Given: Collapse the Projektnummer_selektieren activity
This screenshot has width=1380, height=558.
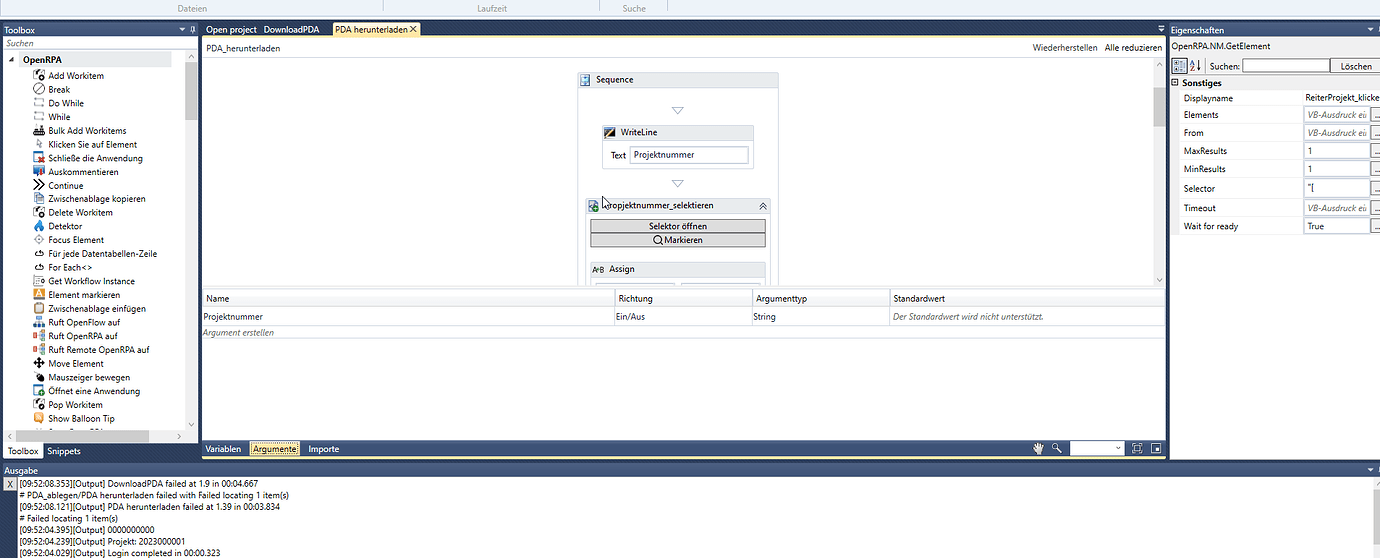Looking at the screenshot, I should point(763,206).
